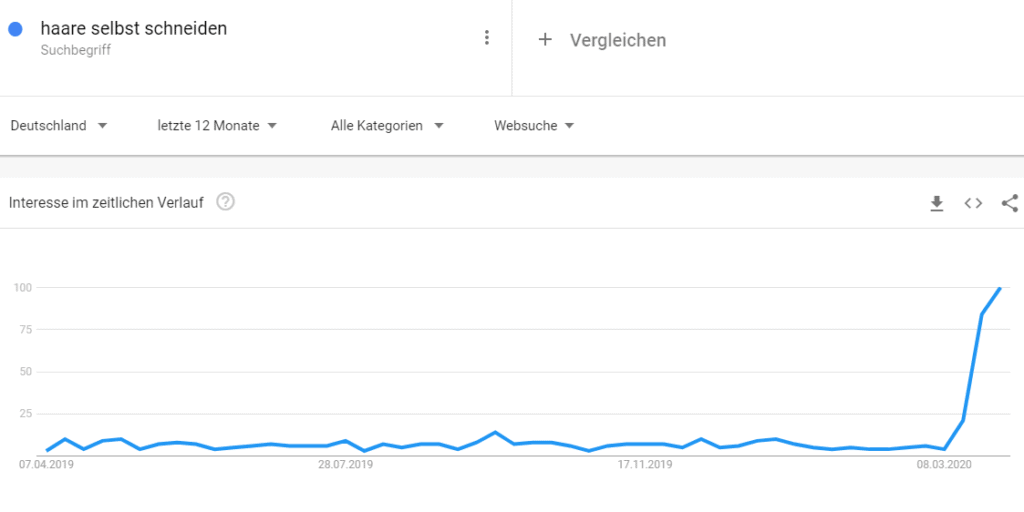Click the download CSV icon
Viewport: 1024px width, 512px height.
(x=937, y=203)
